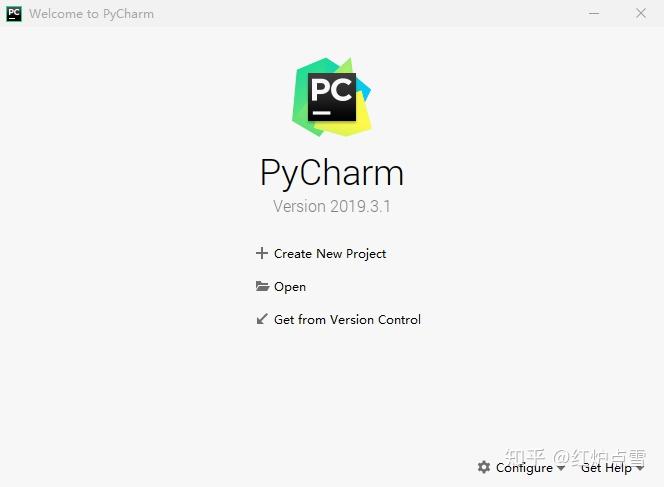Click the PyCharm product name heading
The height and width of the screenshot is (487, 664).
[332, 172]
